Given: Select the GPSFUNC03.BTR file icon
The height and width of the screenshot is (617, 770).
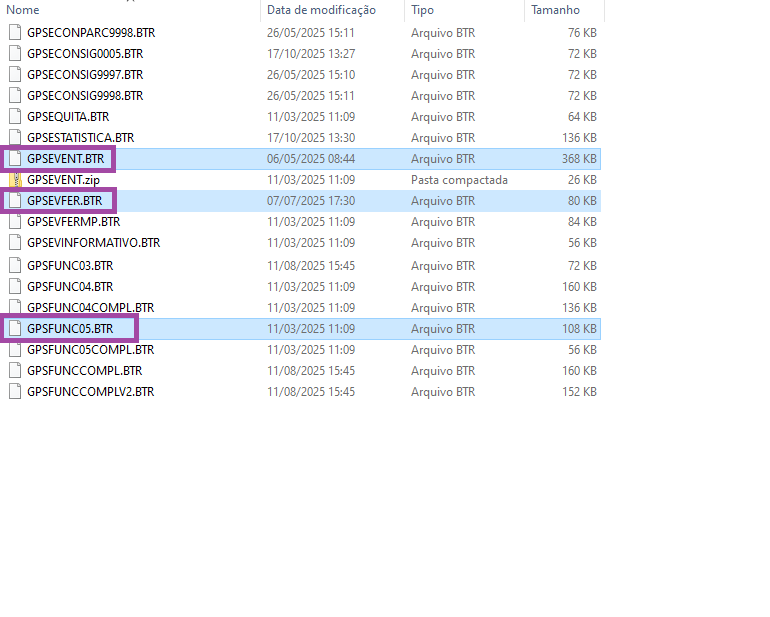Looking at the screenshot, I should click(x=15, y=266).
